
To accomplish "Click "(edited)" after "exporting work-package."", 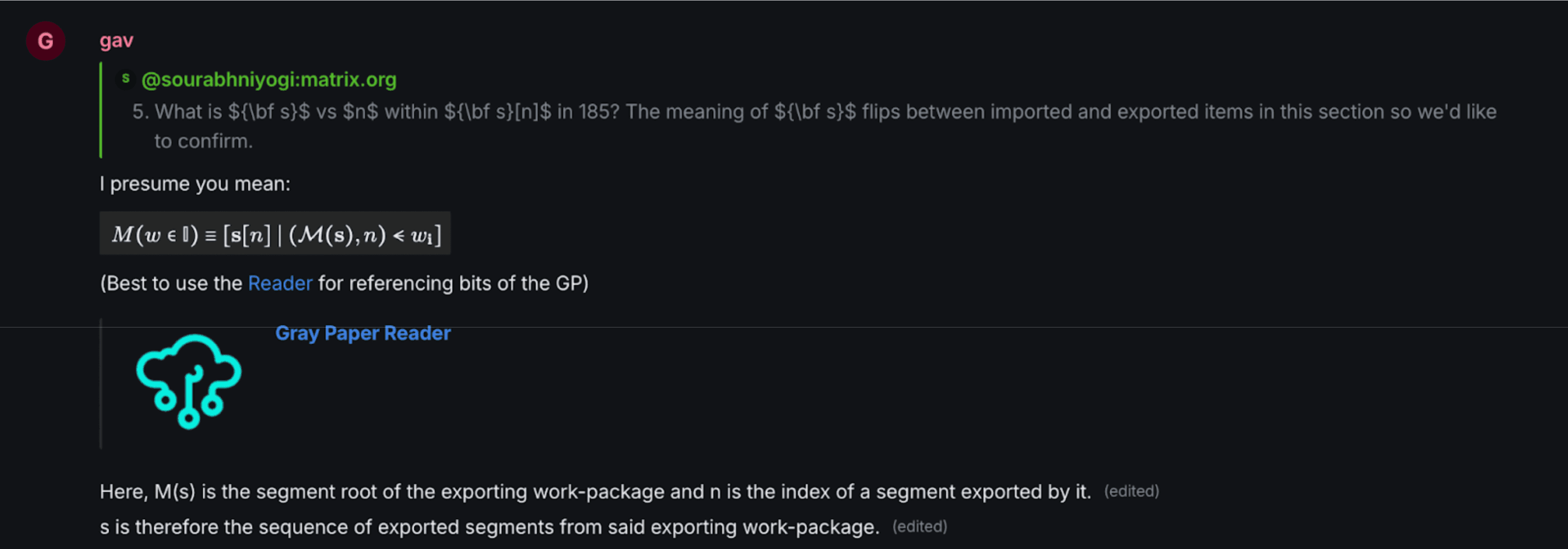I will (919, 526).
